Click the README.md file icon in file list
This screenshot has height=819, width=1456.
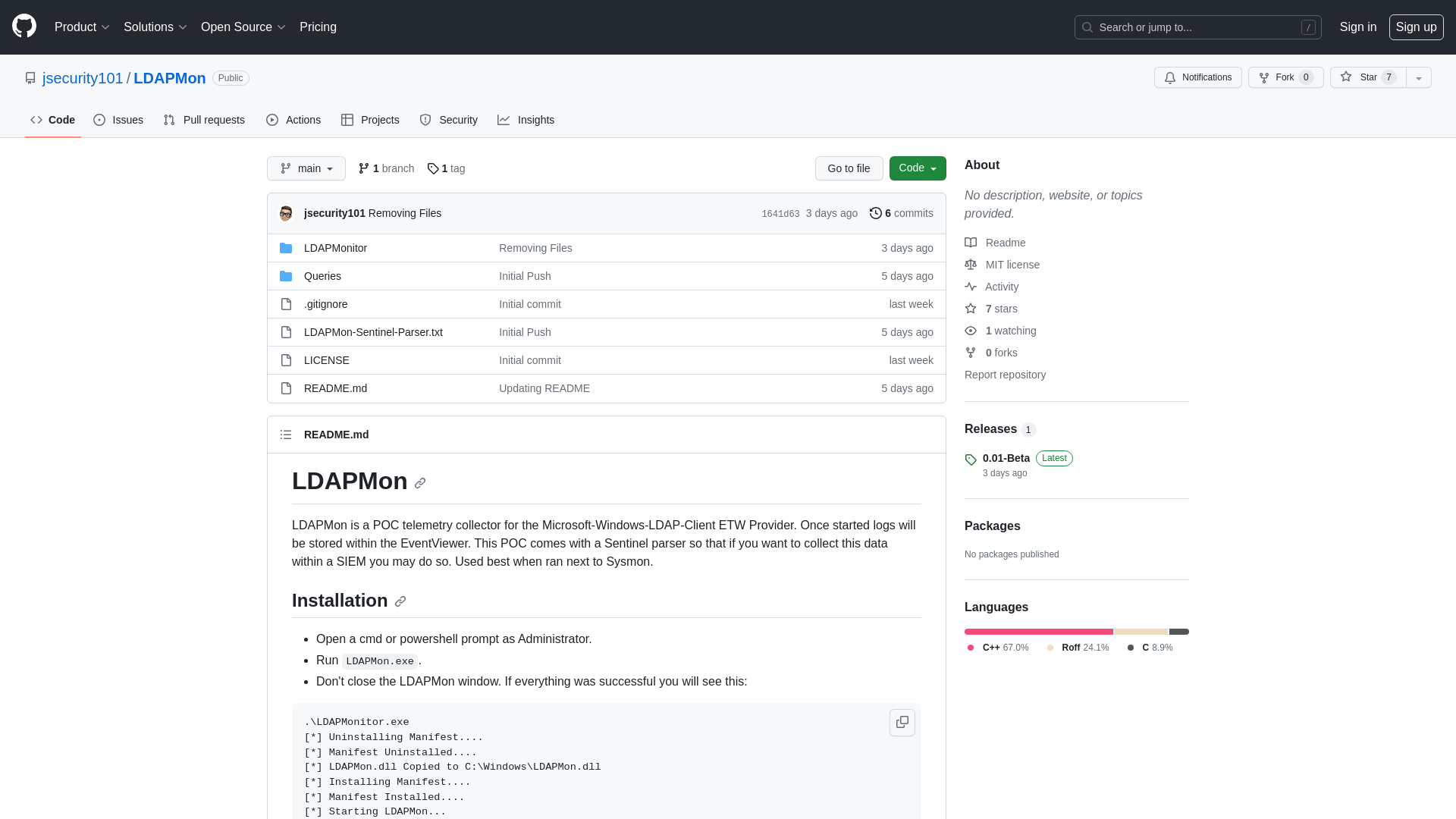tap(286, 388)
